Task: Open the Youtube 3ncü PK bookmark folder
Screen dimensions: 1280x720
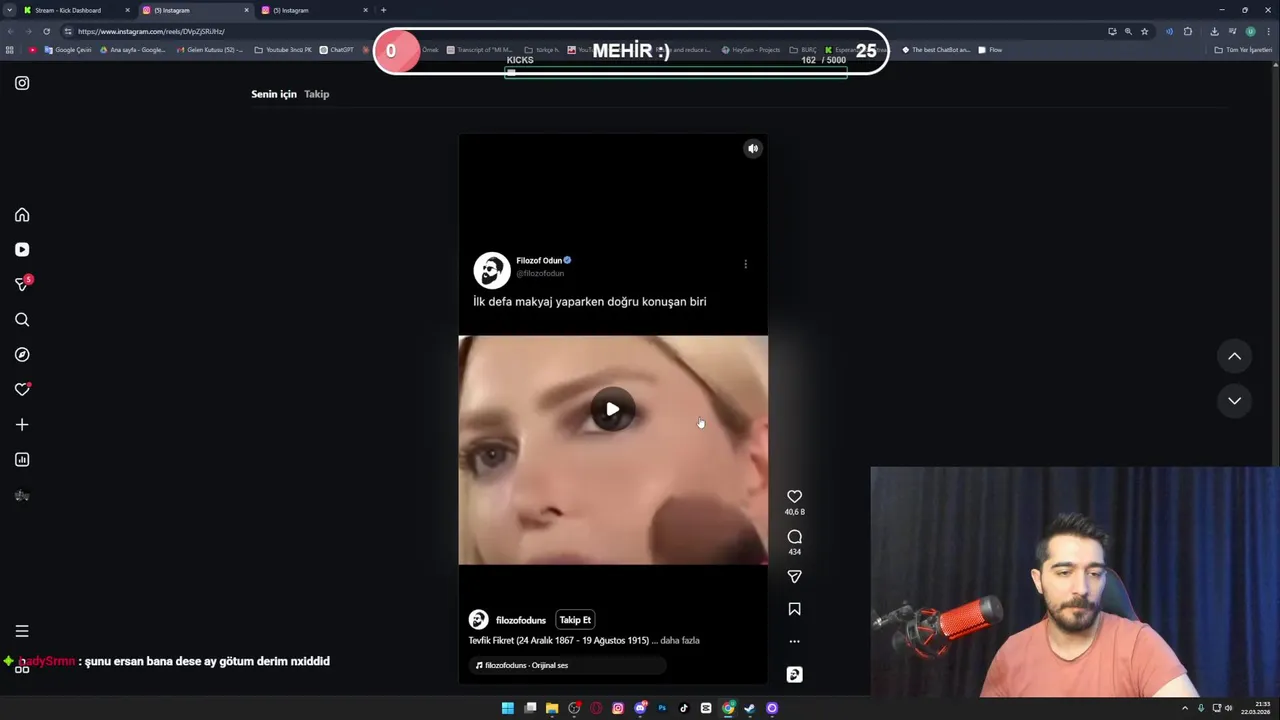Action: tap(283, 50)
